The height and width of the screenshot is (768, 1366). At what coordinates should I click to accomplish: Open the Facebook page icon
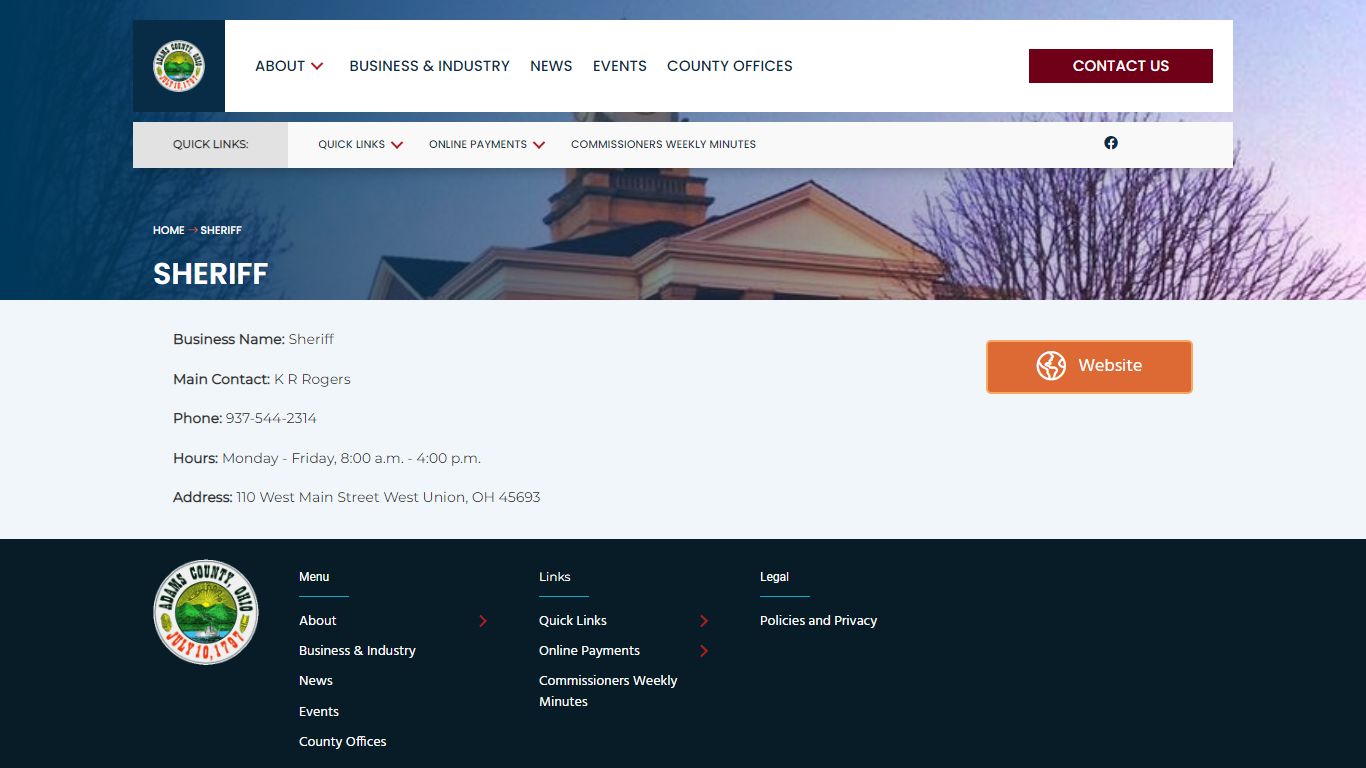(1111, 143)
